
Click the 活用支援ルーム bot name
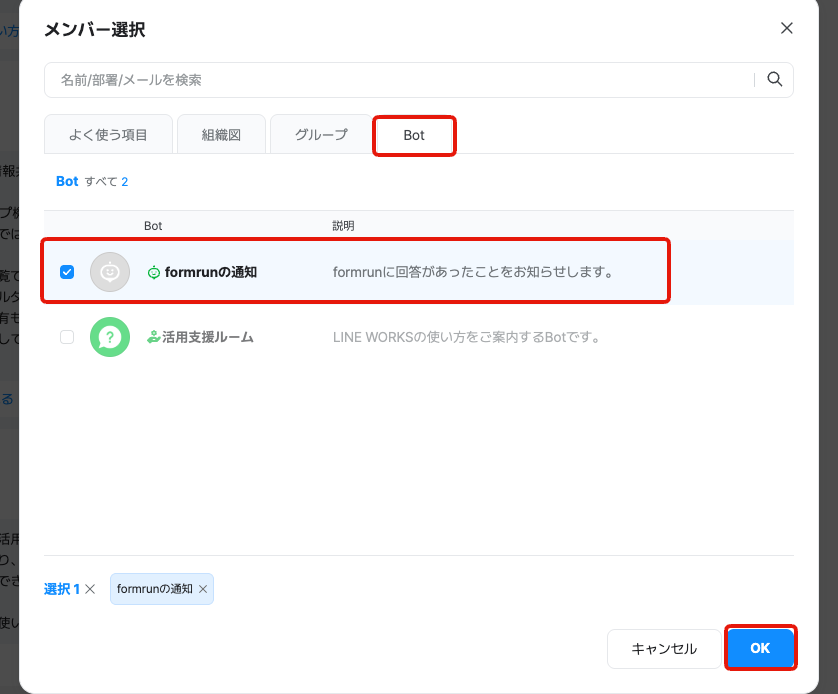pos(208,337)
